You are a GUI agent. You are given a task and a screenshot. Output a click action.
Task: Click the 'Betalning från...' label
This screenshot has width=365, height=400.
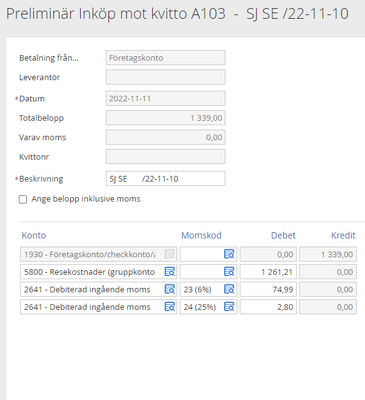[x=49, y=58]
